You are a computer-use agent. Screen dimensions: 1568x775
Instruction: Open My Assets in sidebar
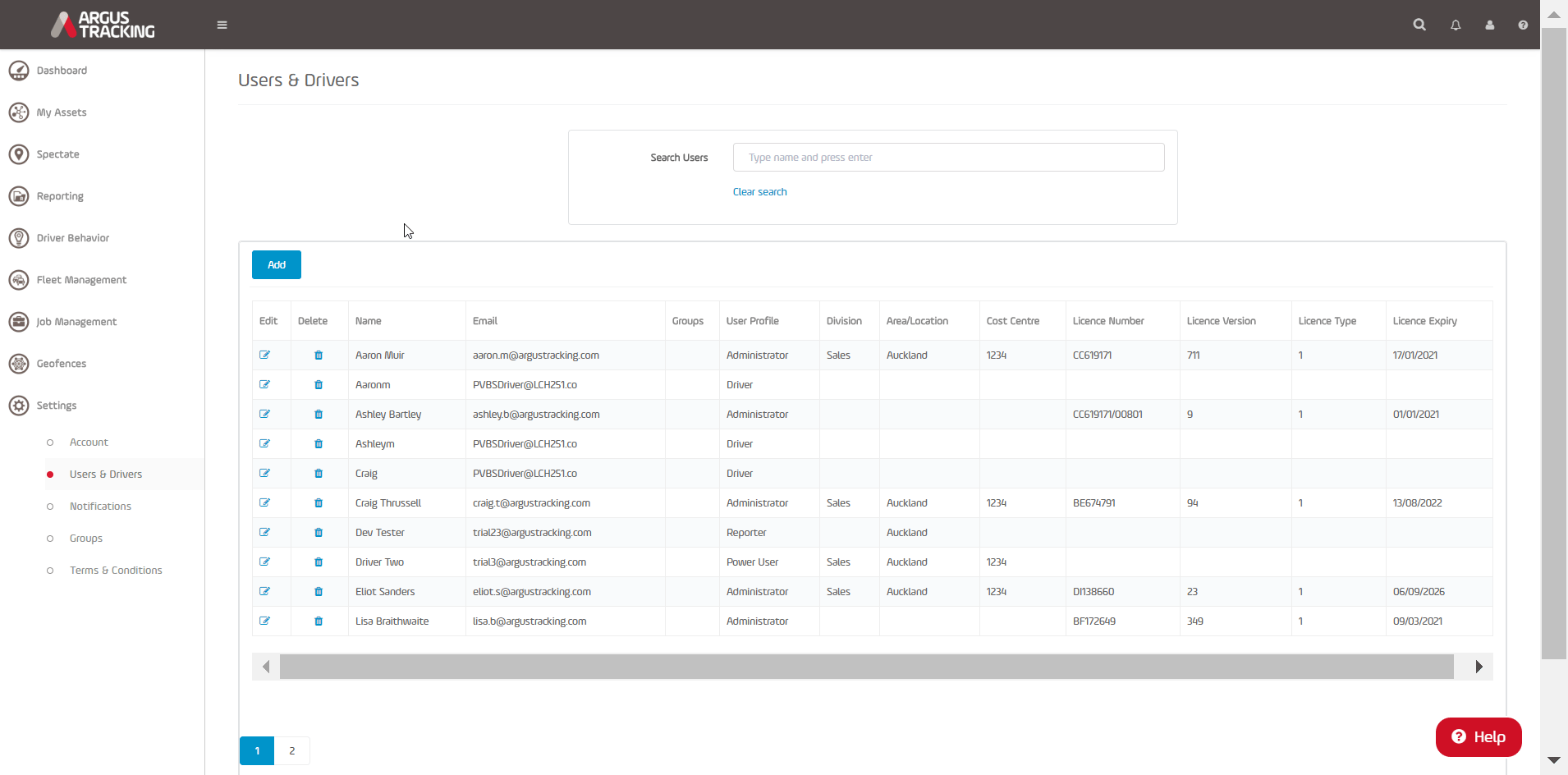pos(61,112)
